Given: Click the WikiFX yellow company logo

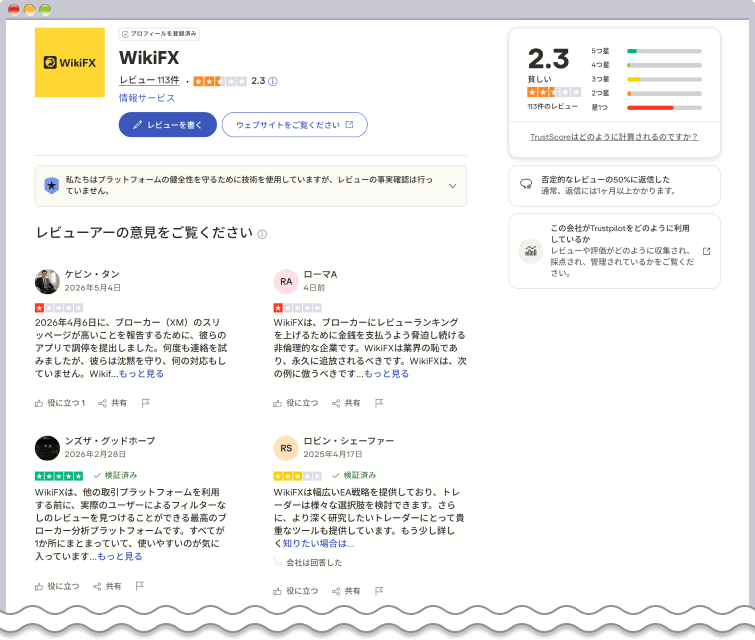Looking at the screenshot, I should click(x=70, y=63).
